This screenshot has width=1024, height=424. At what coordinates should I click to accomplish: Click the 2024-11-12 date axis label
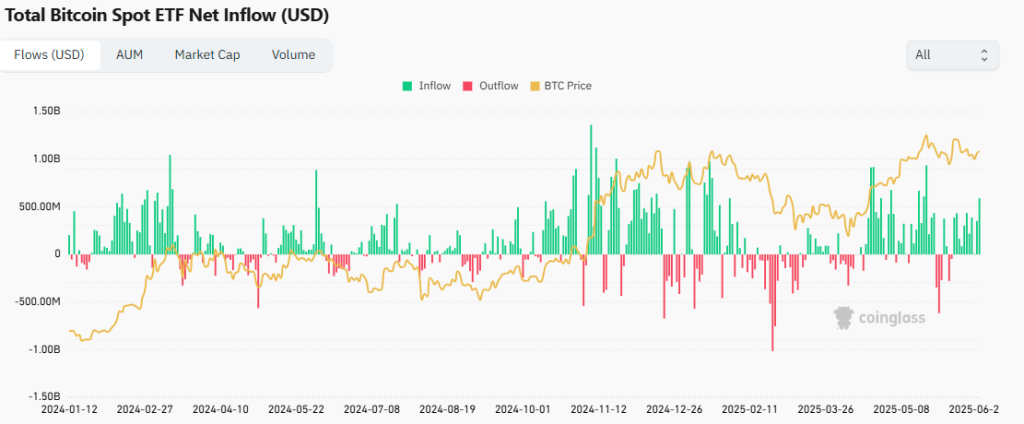pos(598,410)
